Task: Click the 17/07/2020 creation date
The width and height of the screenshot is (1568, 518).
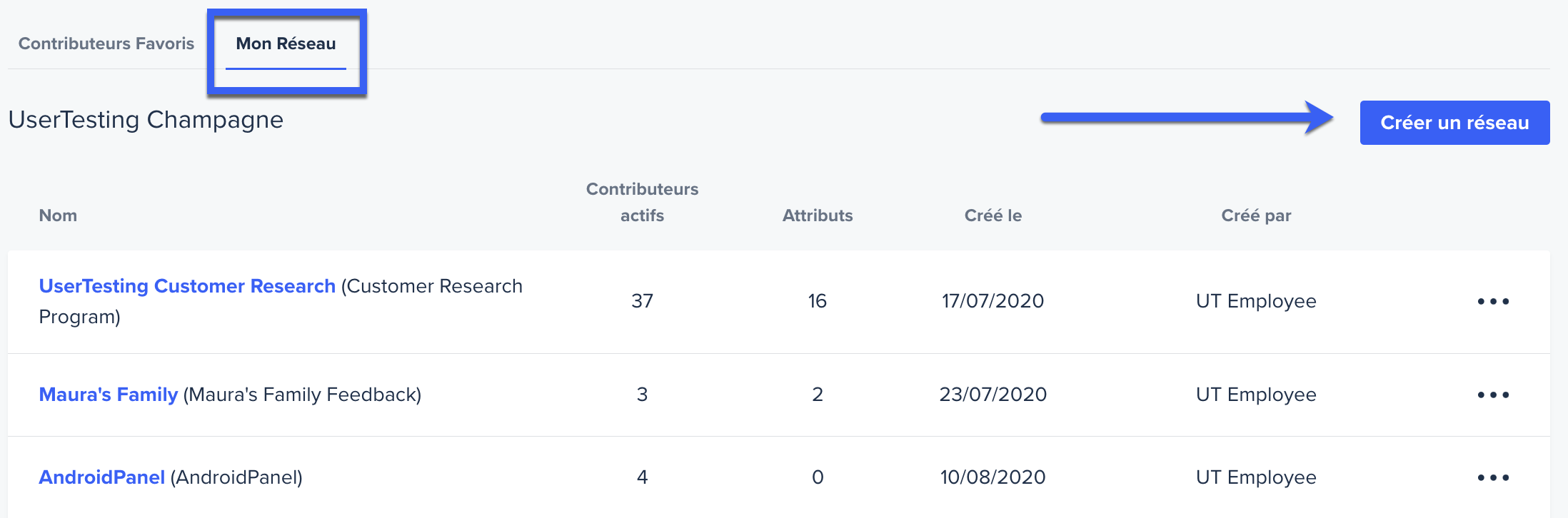Action: pos(993,301)
